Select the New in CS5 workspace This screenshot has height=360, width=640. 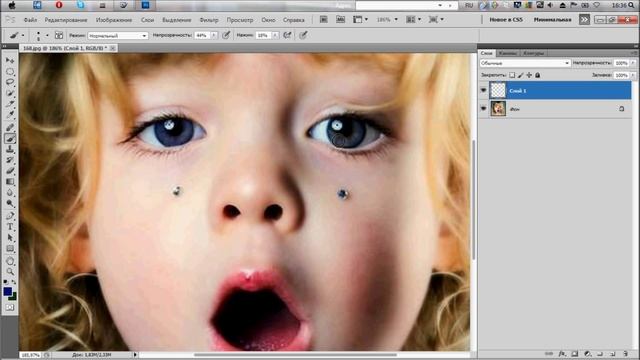[x=506, y=19]
